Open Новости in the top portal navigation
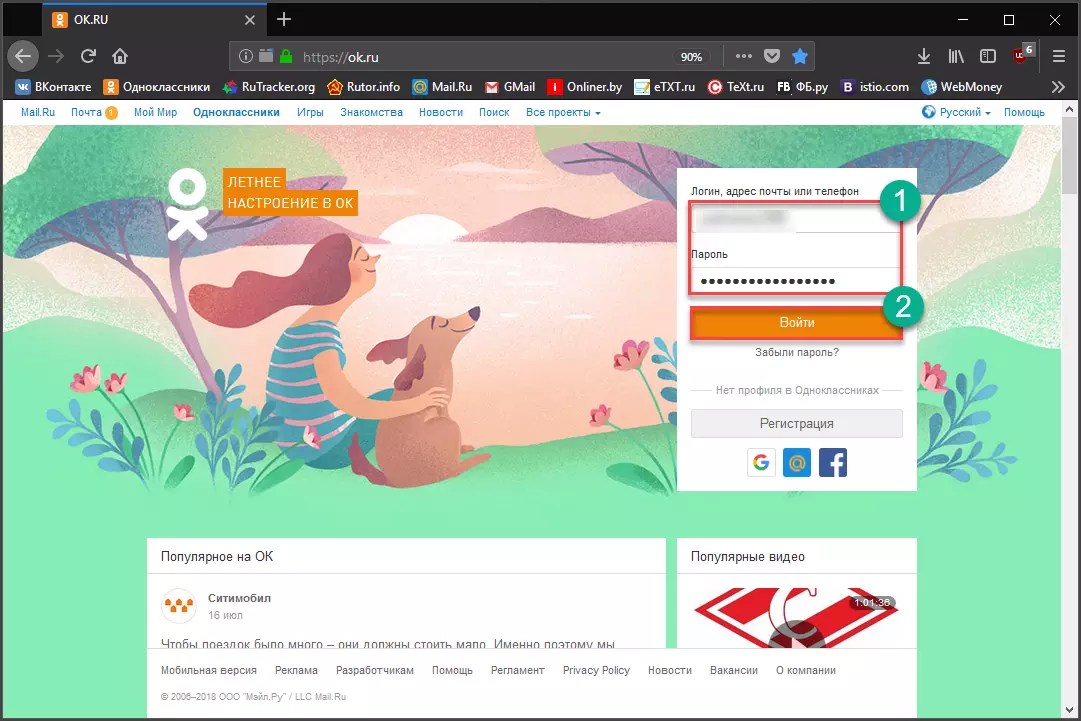 click(x=441, y=112)
